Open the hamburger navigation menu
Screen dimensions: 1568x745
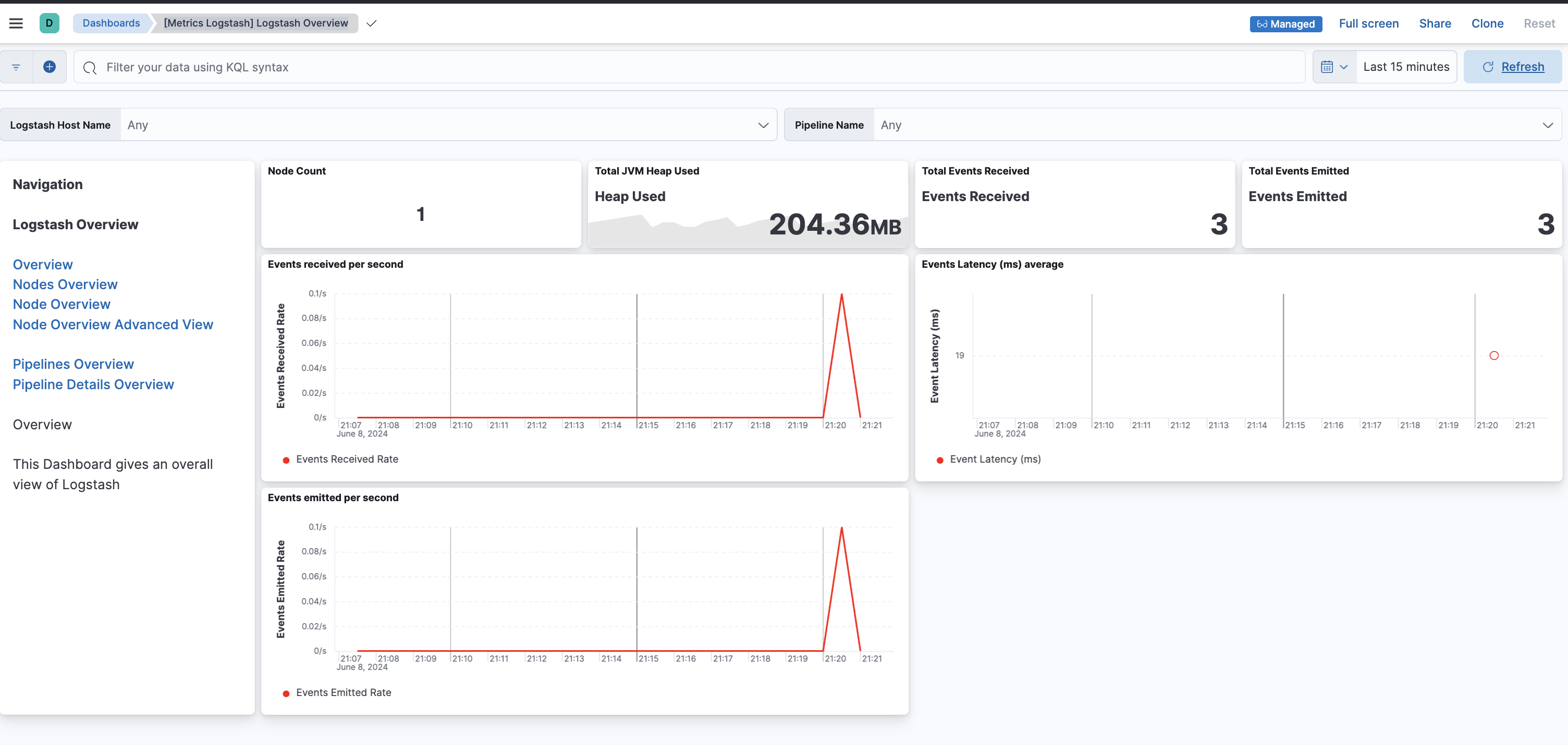click(x=17, y=23)
